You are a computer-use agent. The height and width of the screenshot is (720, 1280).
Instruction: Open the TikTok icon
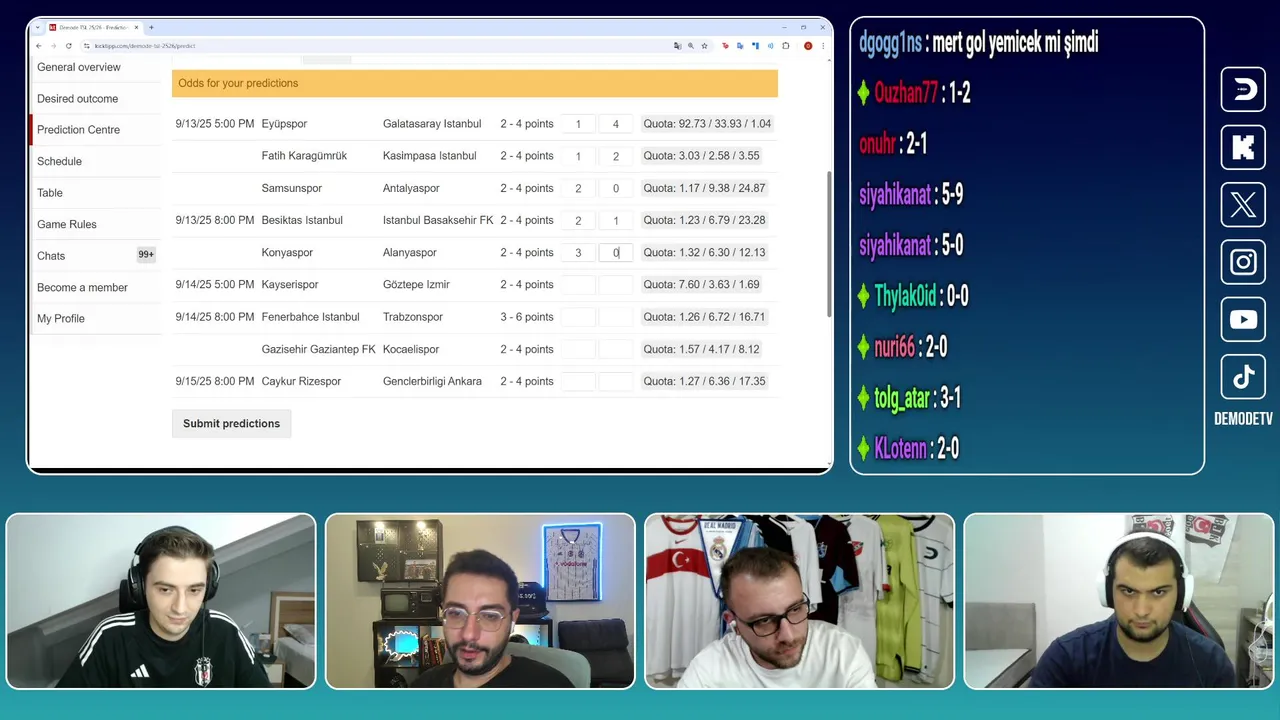(1243, 377)
